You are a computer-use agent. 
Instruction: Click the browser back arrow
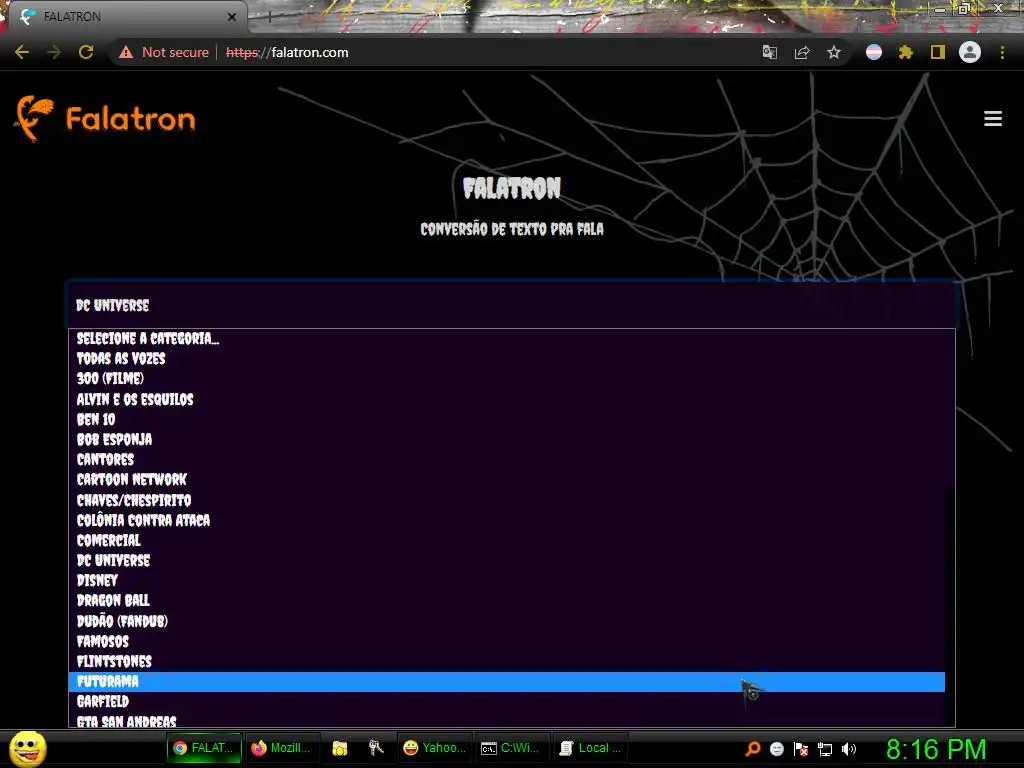[22, 52]
